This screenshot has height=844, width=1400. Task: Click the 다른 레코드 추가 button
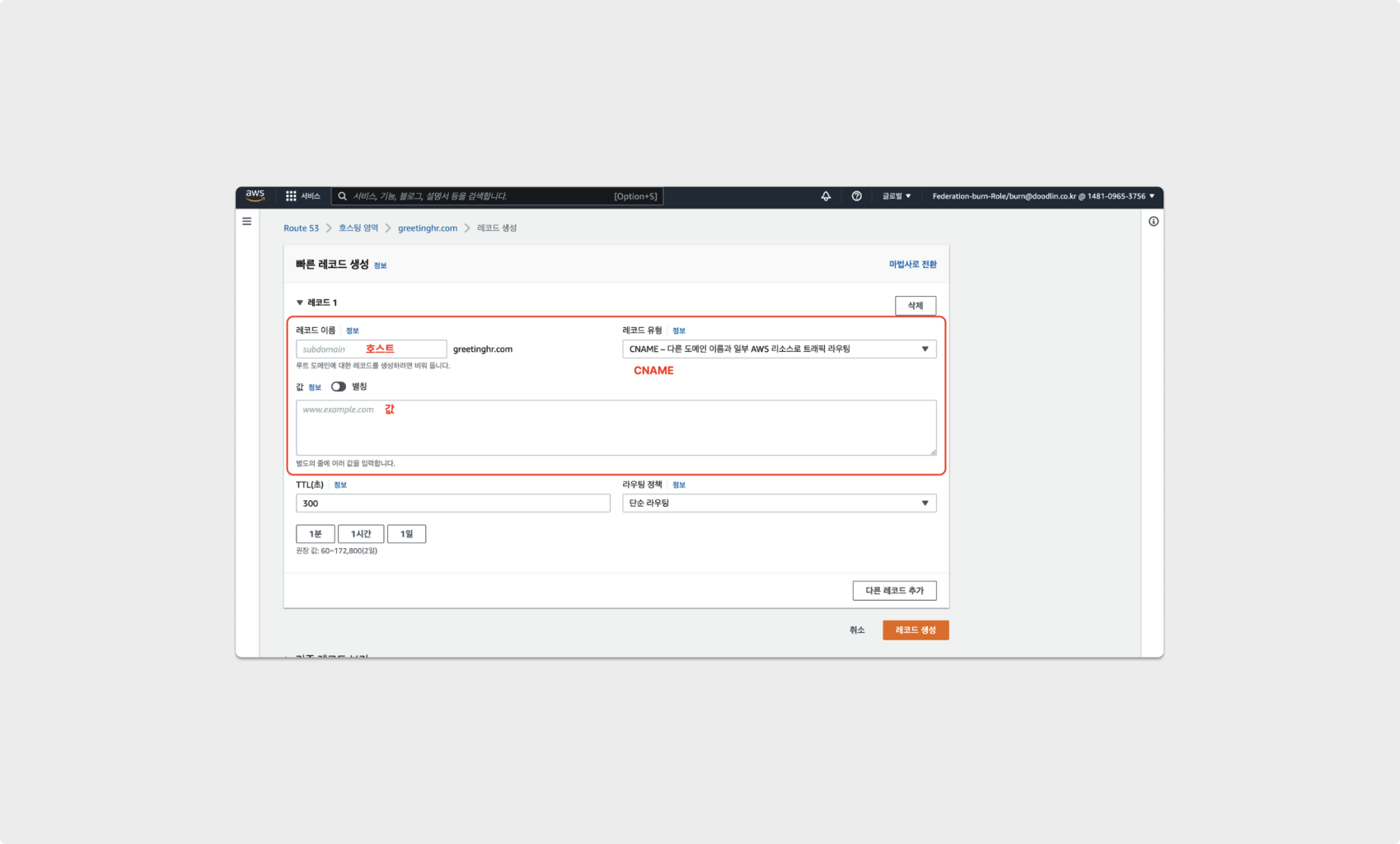pyautogui.click(x=895, y=591)
